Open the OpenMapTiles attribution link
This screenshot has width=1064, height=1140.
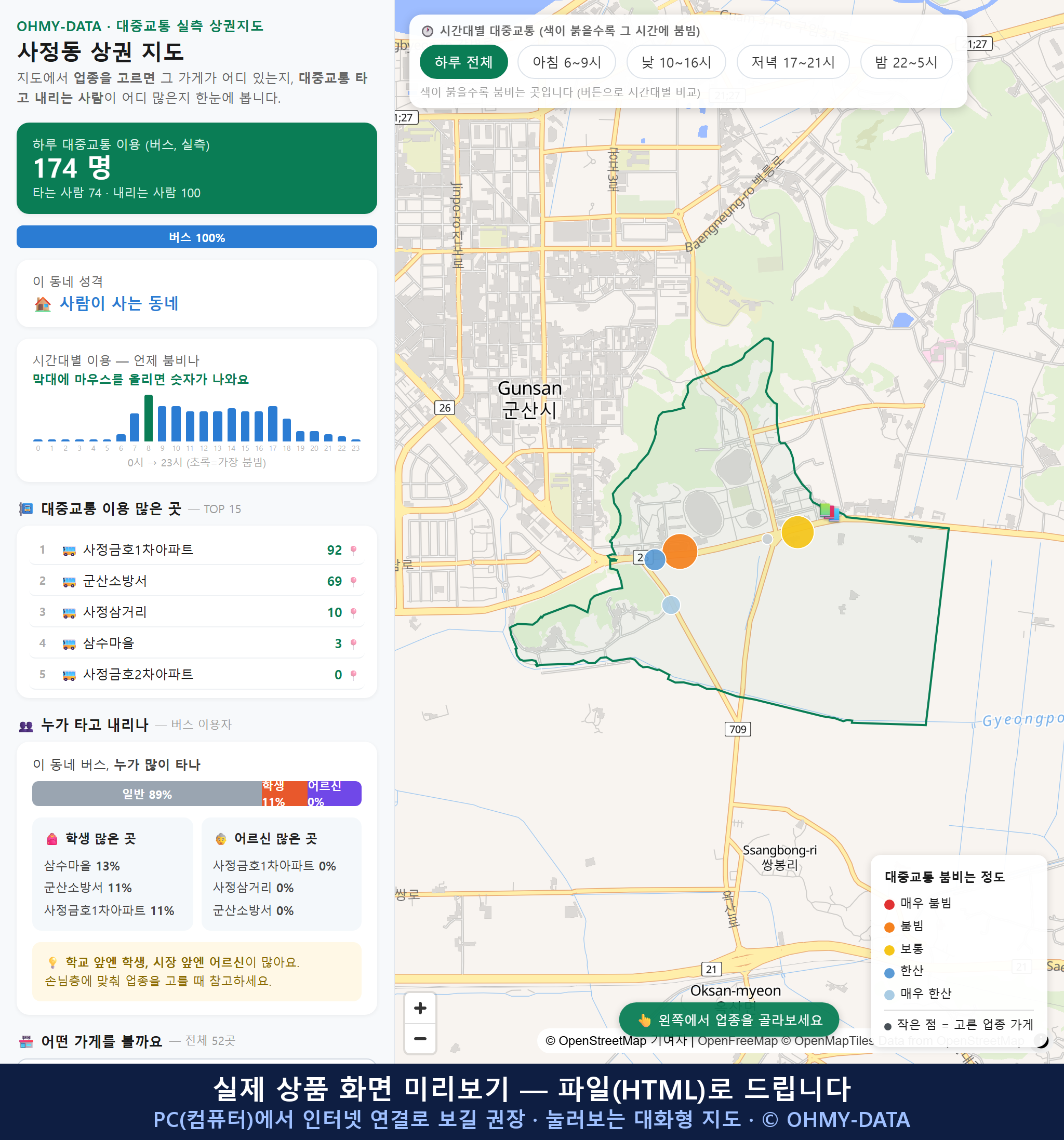(828, 1040)
